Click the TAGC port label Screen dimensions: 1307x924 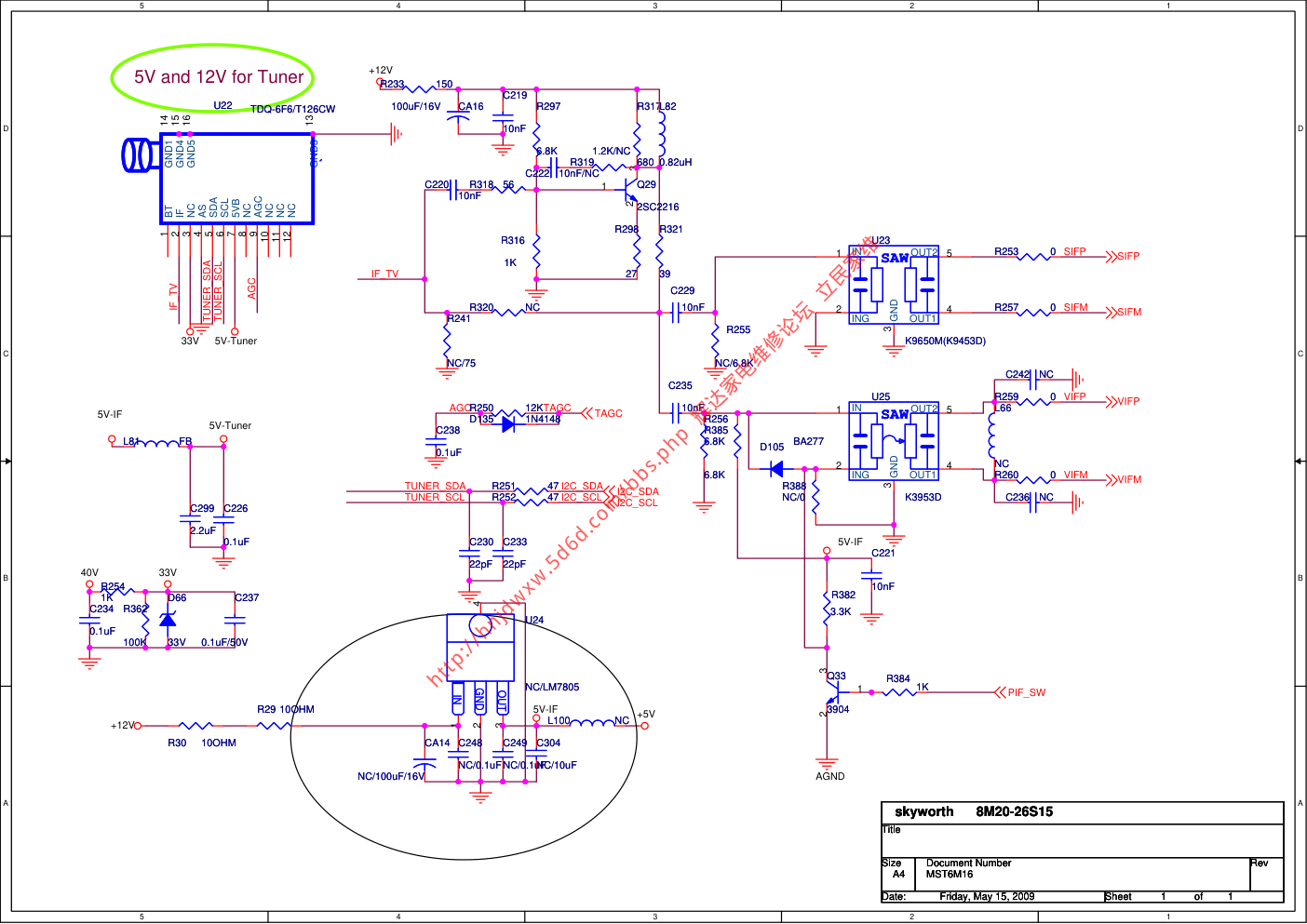[602, 413]
